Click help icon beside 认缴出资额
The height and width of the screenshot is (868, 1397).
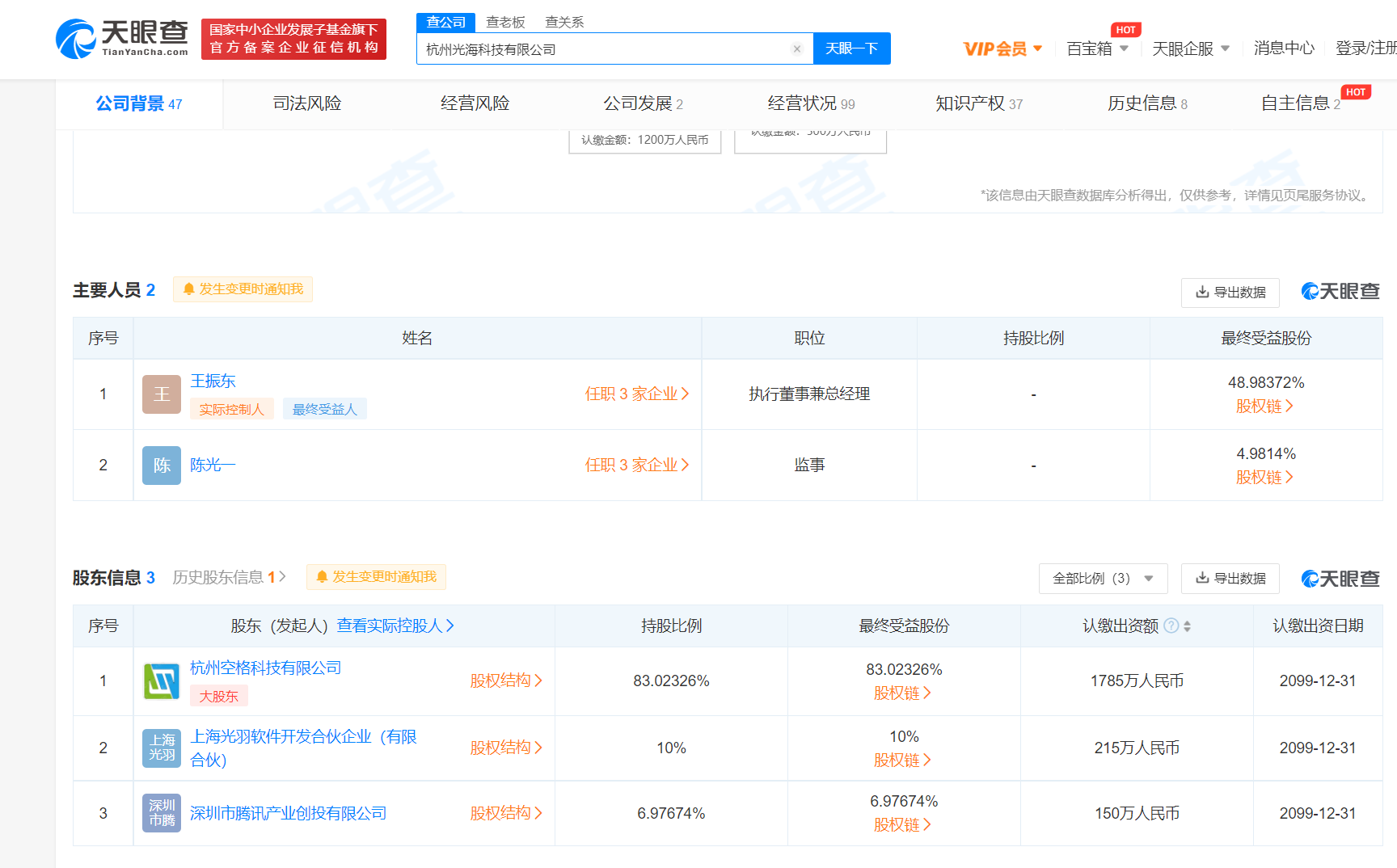click(1171, 626)
